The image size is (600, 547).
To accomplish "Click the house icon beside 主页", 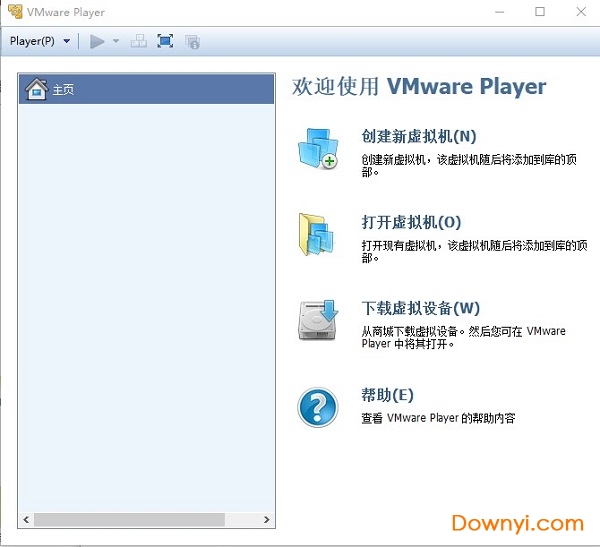I will click(36, 89).
